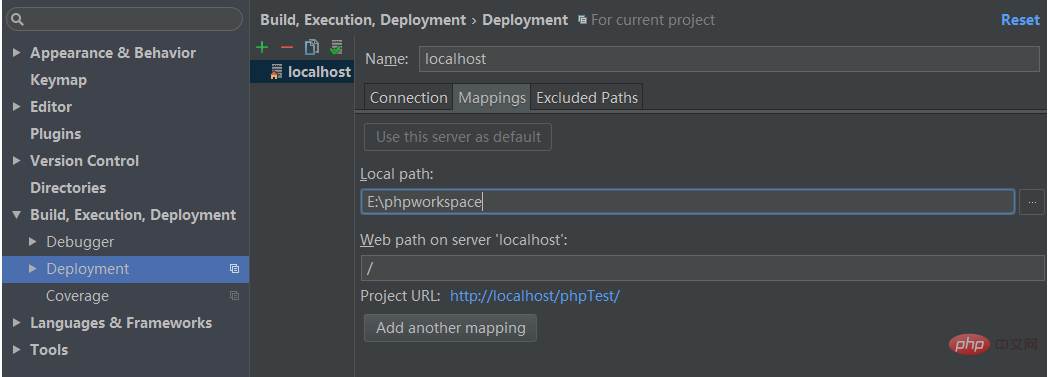
Task: Open the Excluded Paths tab
Action: (x=587, y=98)
